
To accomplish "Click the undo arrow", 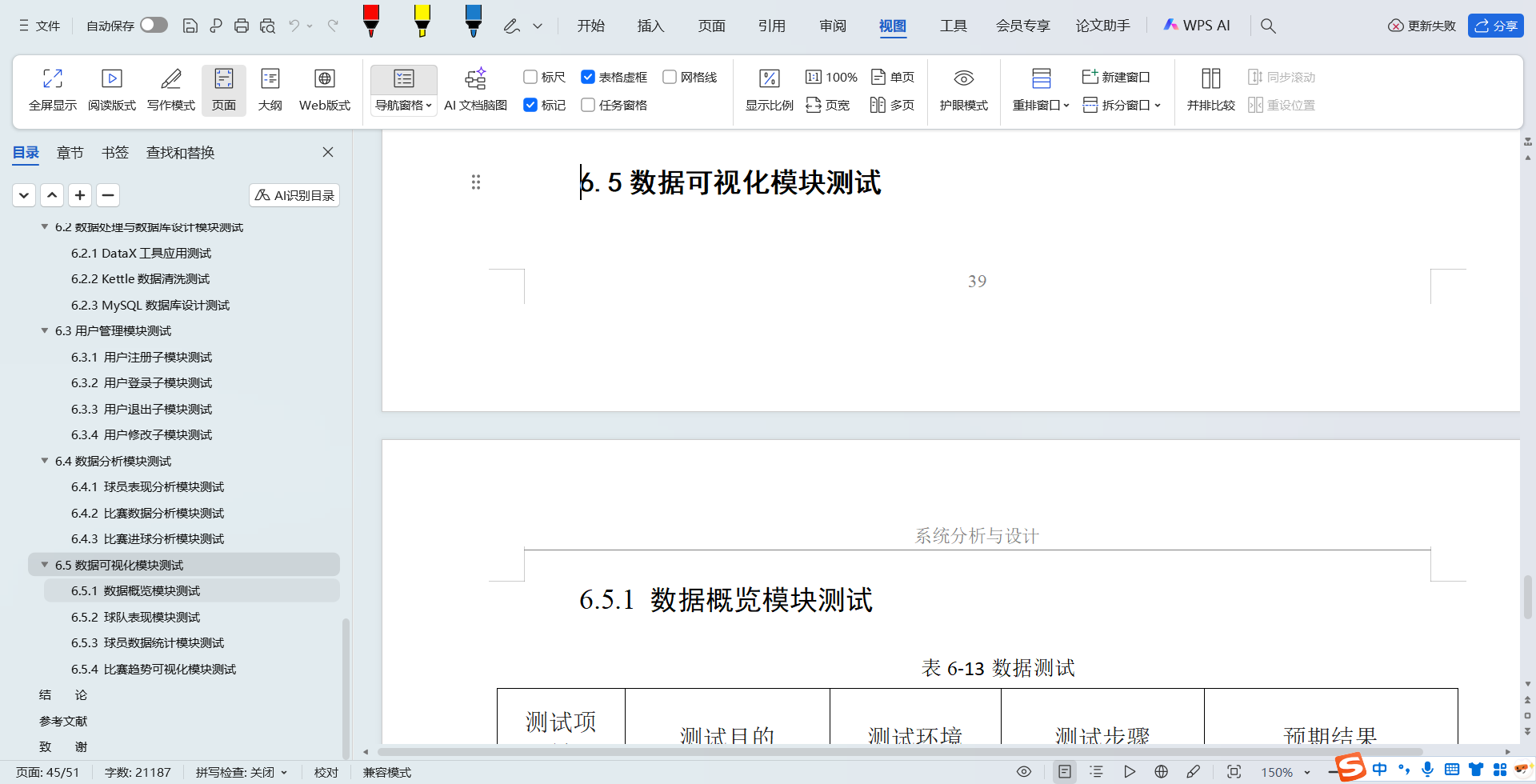I will tap(294, 26).
